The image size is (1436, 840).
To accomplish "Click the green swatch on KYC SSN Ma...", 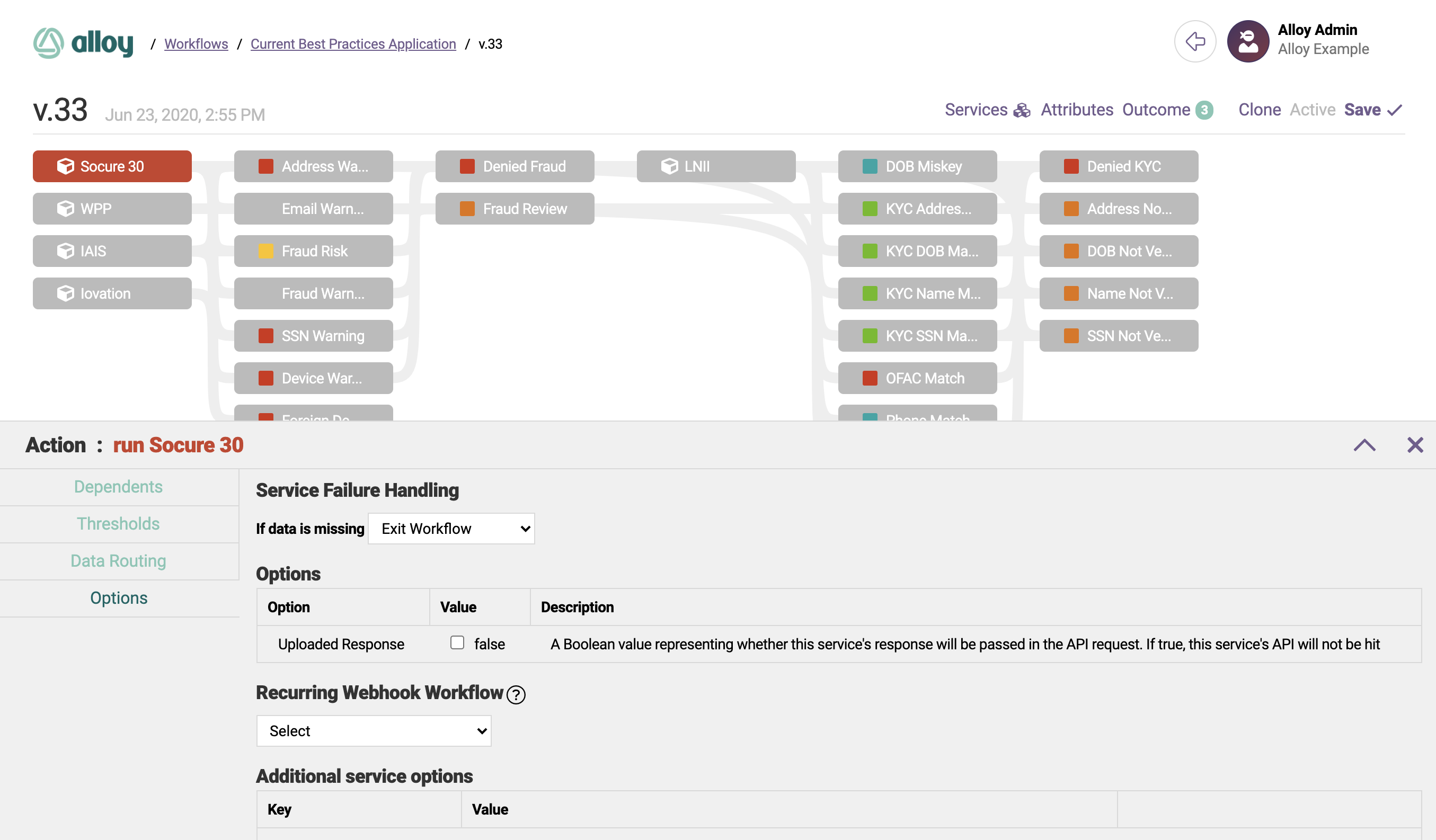I will click(870, 336).
